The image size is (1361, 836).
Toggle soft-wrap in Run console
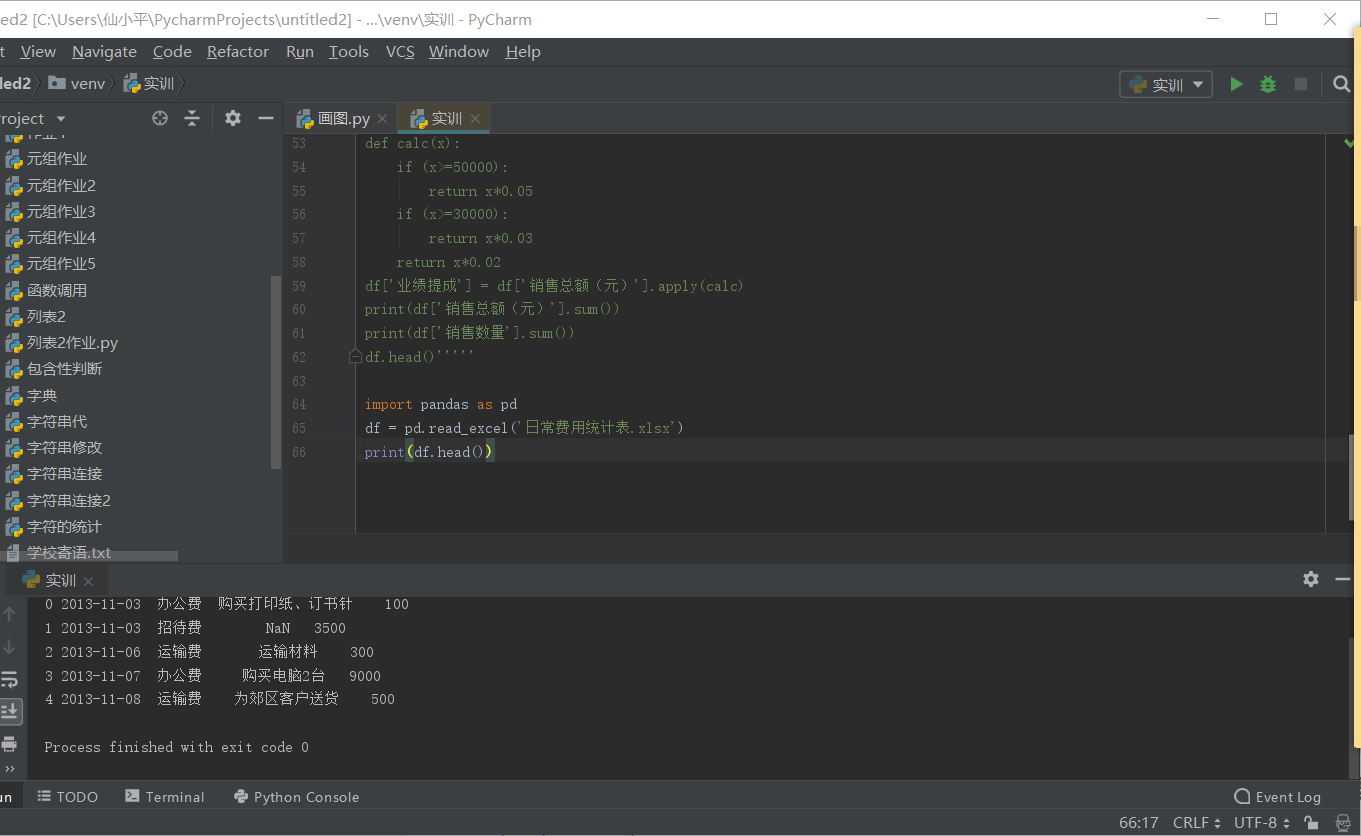pyautogui.click(x=10, y=679)
